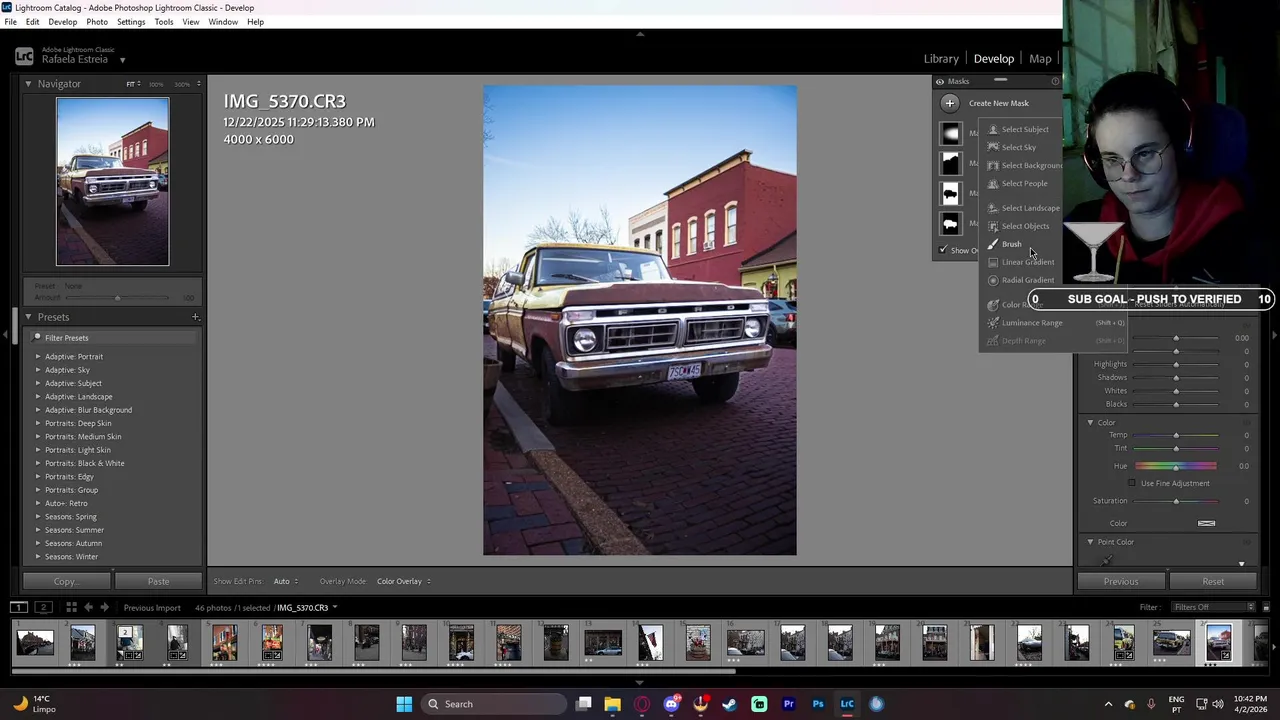Open the Masks panel help icon
The image size is (1280, 720).
[1055, 81]
